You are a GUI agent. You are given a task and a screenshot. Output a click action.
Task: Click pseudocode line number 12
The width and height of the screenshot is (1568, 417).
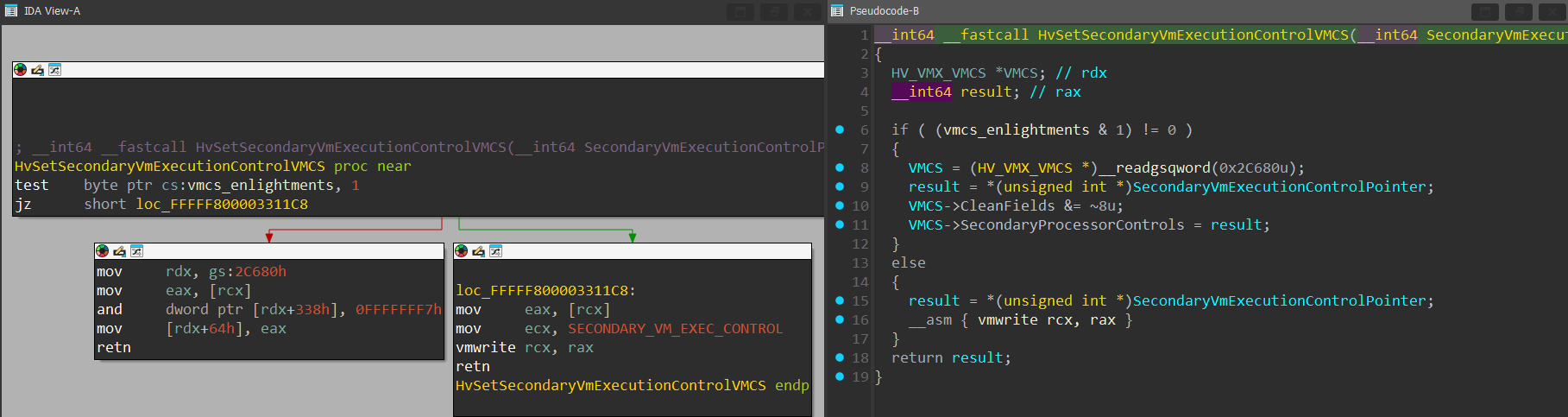860,243
